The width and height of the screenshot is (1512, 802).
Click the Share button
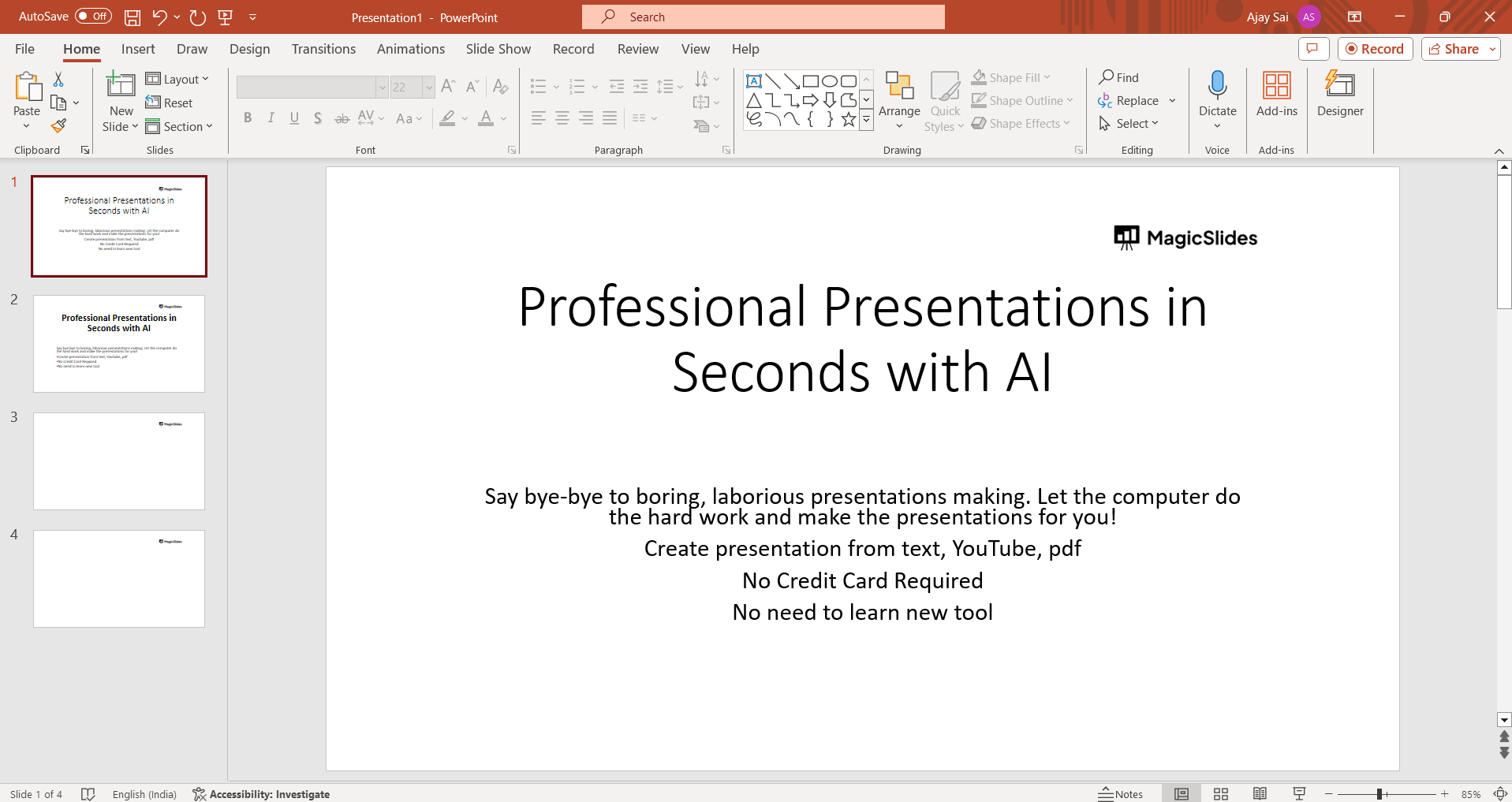(x=1454, y=49)
